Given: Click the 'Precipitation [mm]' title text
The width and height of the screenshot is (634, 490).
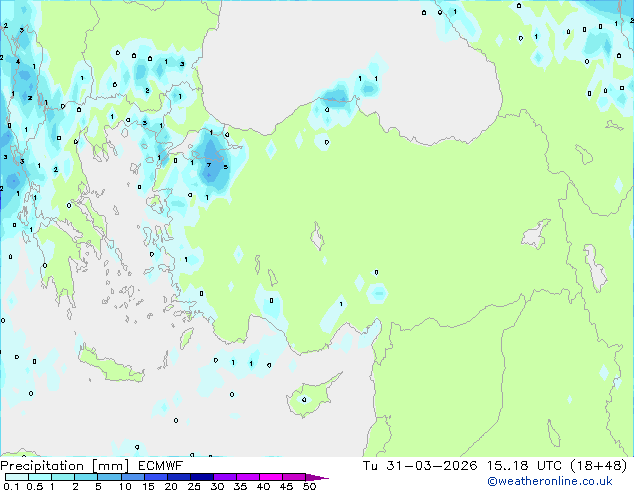Looking at the screenshot, I should point(65,466).
